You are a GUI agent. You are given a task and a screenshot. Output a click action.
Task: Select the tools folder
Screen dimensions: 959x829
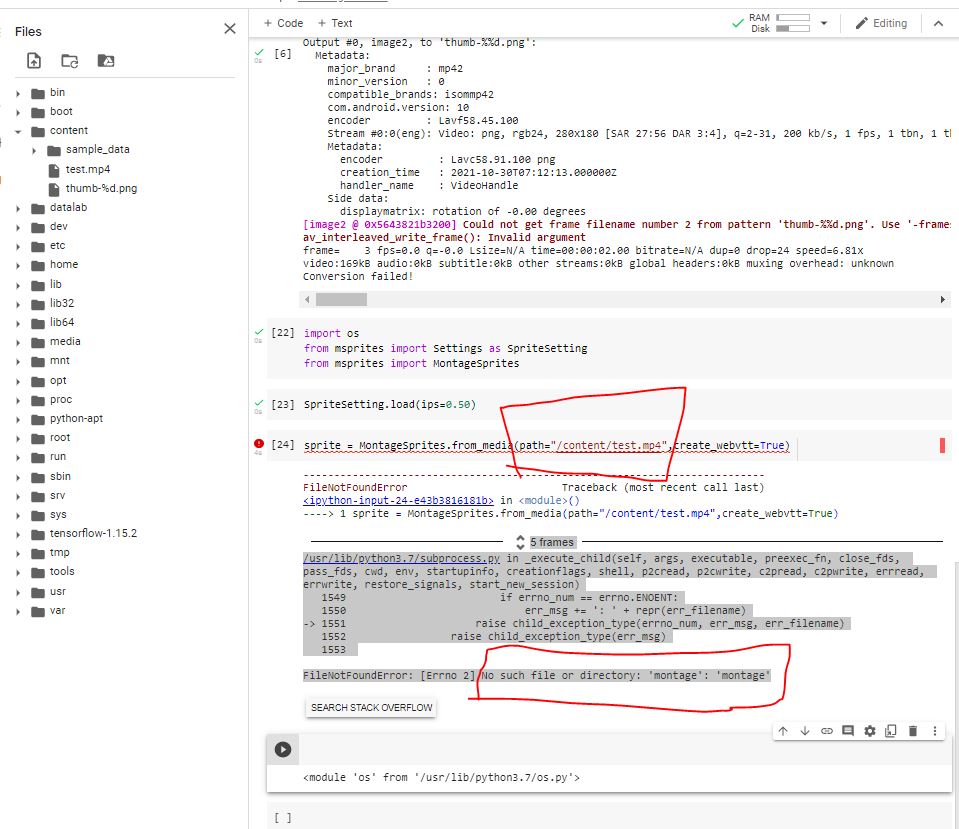pyautogui.click(x=62, y=571)
